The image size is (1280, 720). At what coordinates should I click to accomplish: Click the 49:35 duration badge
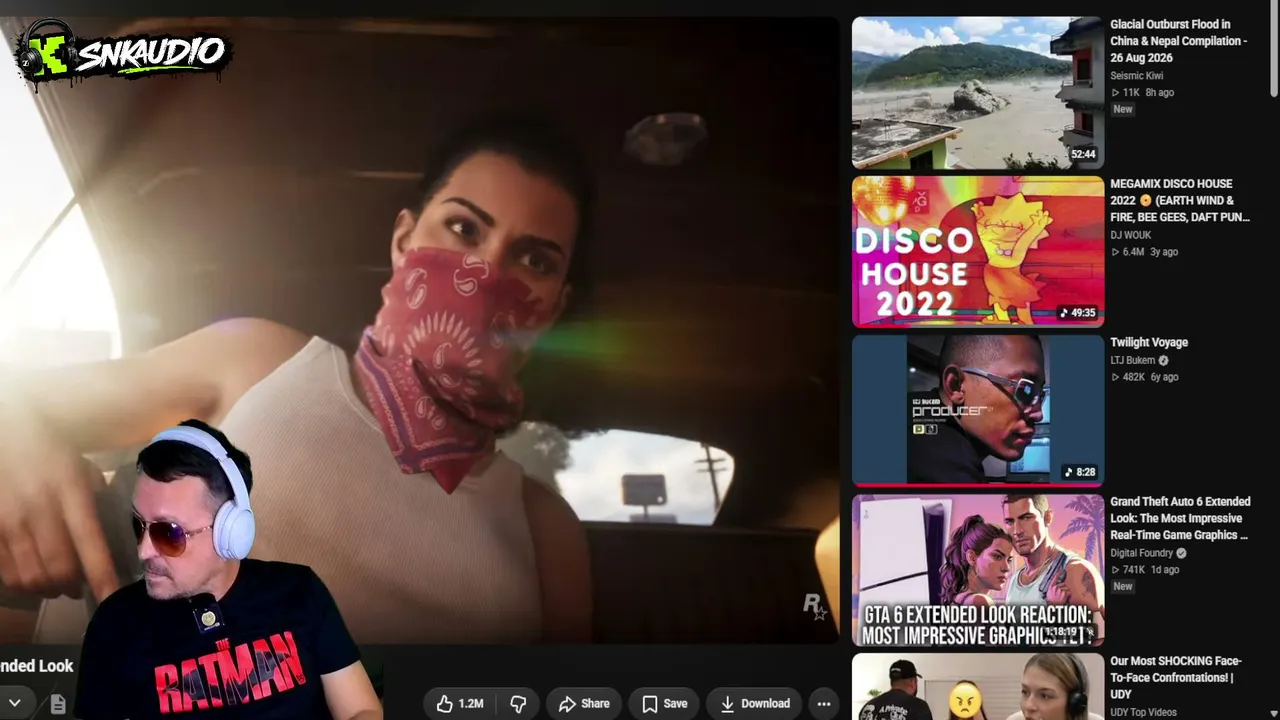coord(1078,313)
